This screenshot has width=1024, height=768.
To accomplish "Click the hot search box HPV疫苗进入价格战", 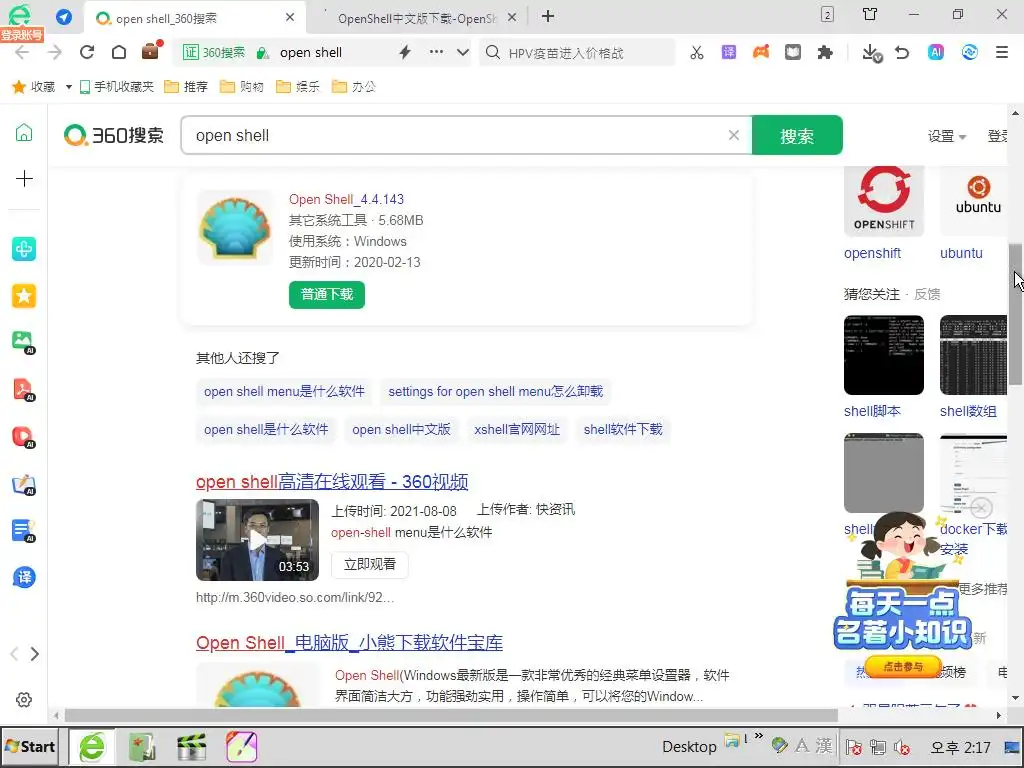I will (578, 52).
